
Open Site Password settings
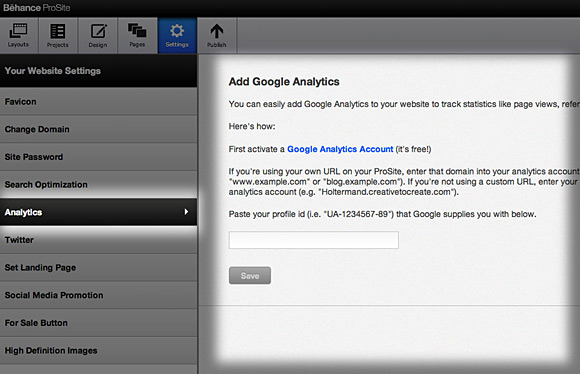(98, 157)
